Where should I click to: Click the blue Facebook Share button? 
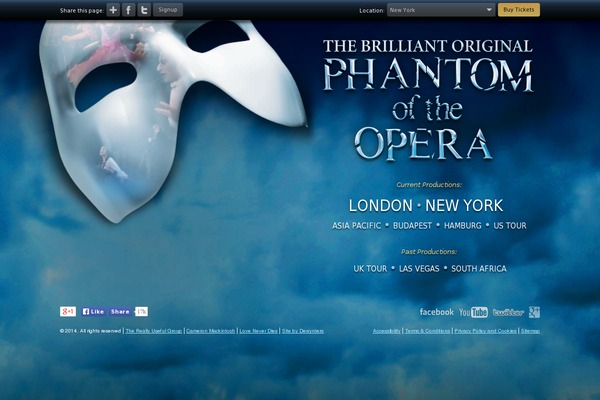click(x=120, y=312)
